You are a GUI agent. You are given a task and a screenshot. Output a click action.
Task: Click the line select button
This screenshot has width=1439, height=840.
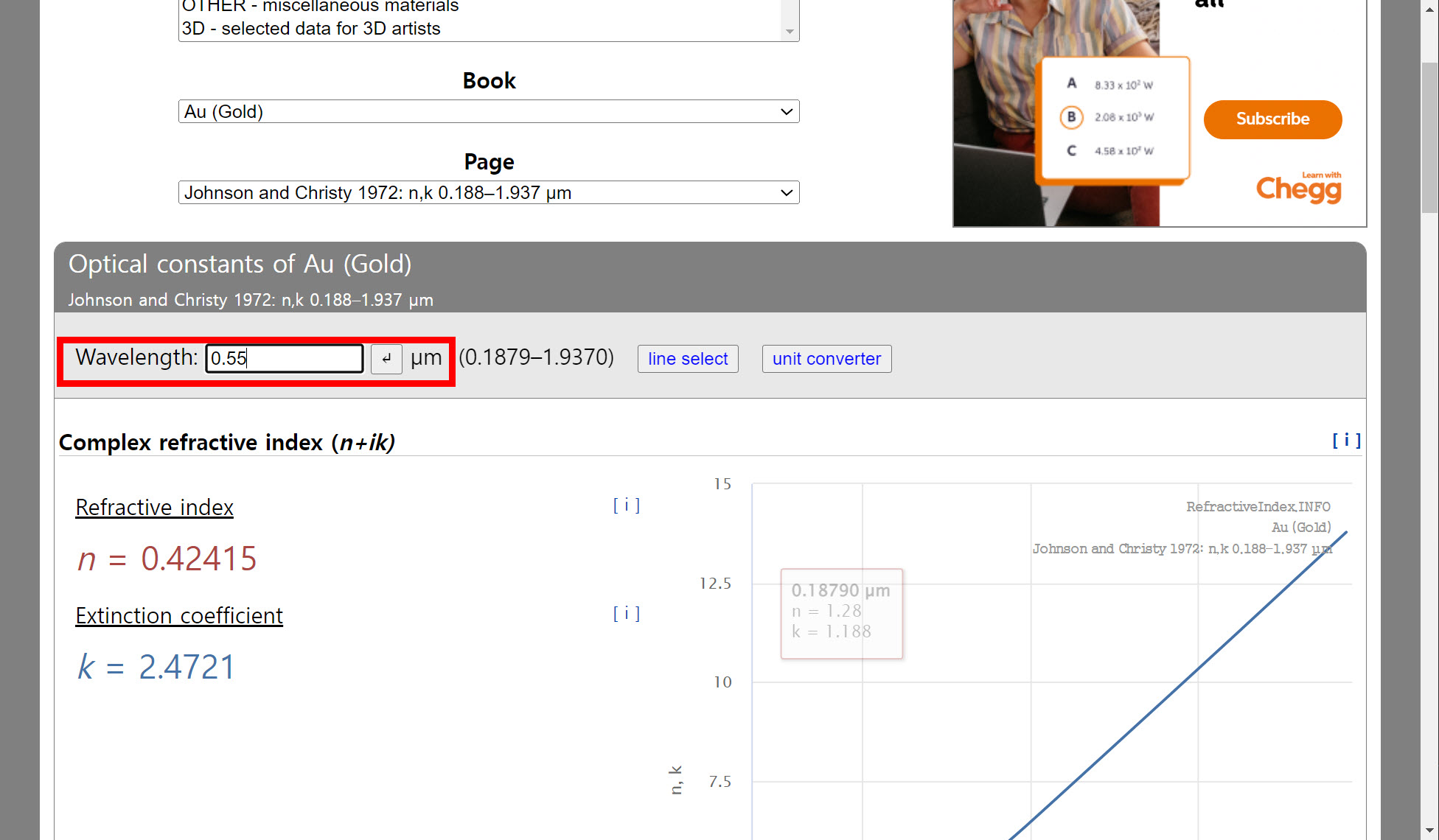coord(687,359)
